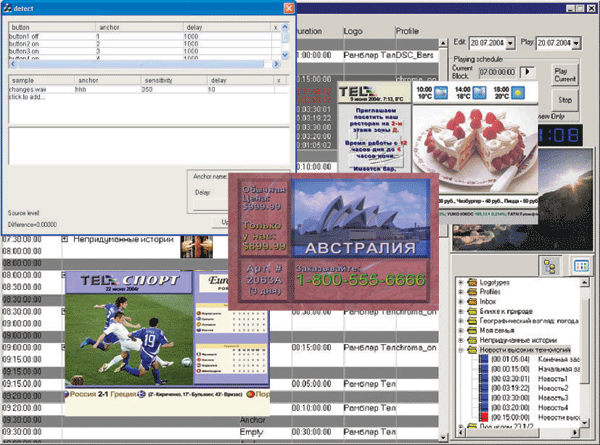Click blue clip icon of 00:00:15:00 item

coord(484,369)
